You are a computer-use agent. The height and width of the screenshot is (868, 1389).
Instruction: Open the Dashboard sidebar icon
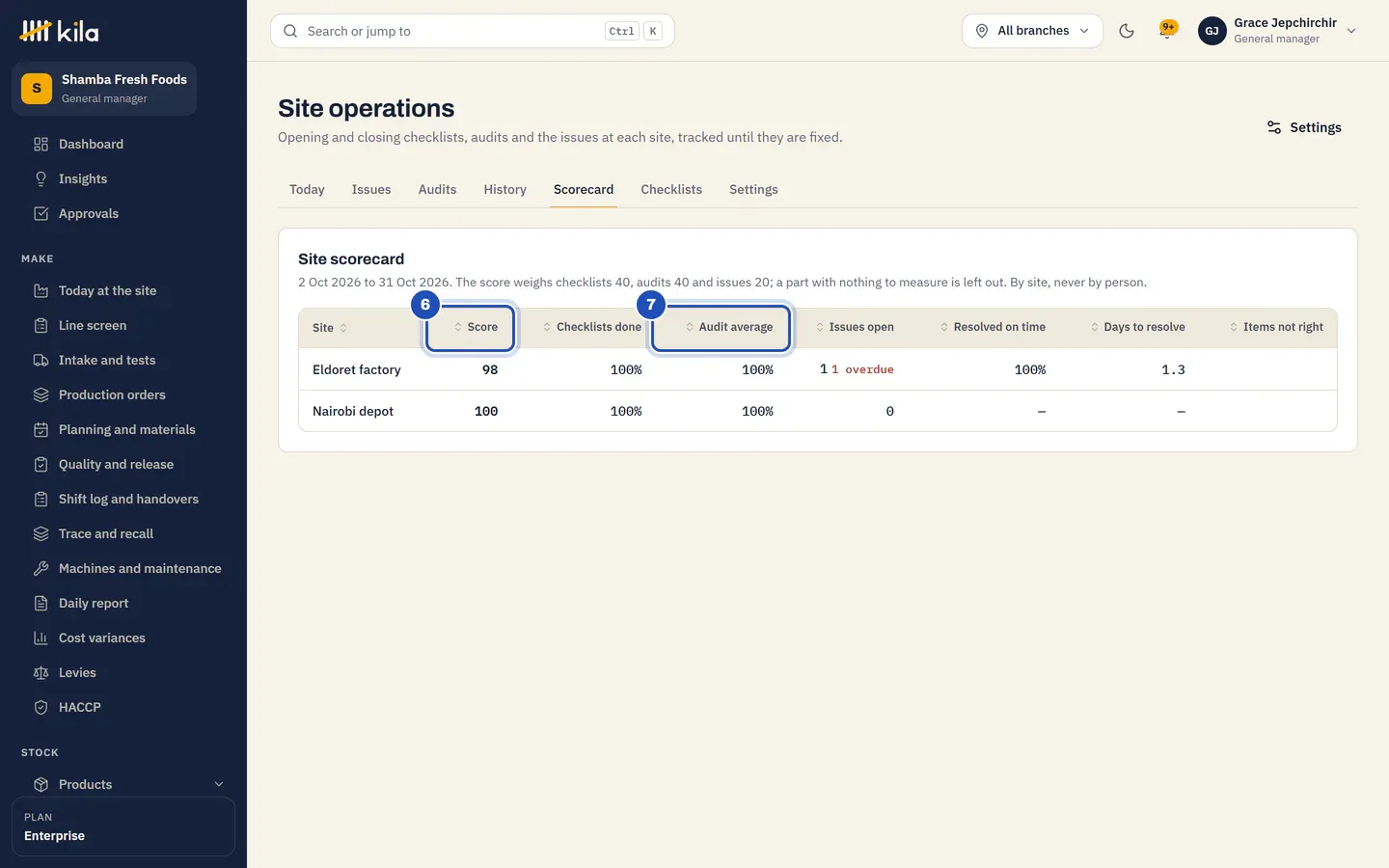pos(41,145)
